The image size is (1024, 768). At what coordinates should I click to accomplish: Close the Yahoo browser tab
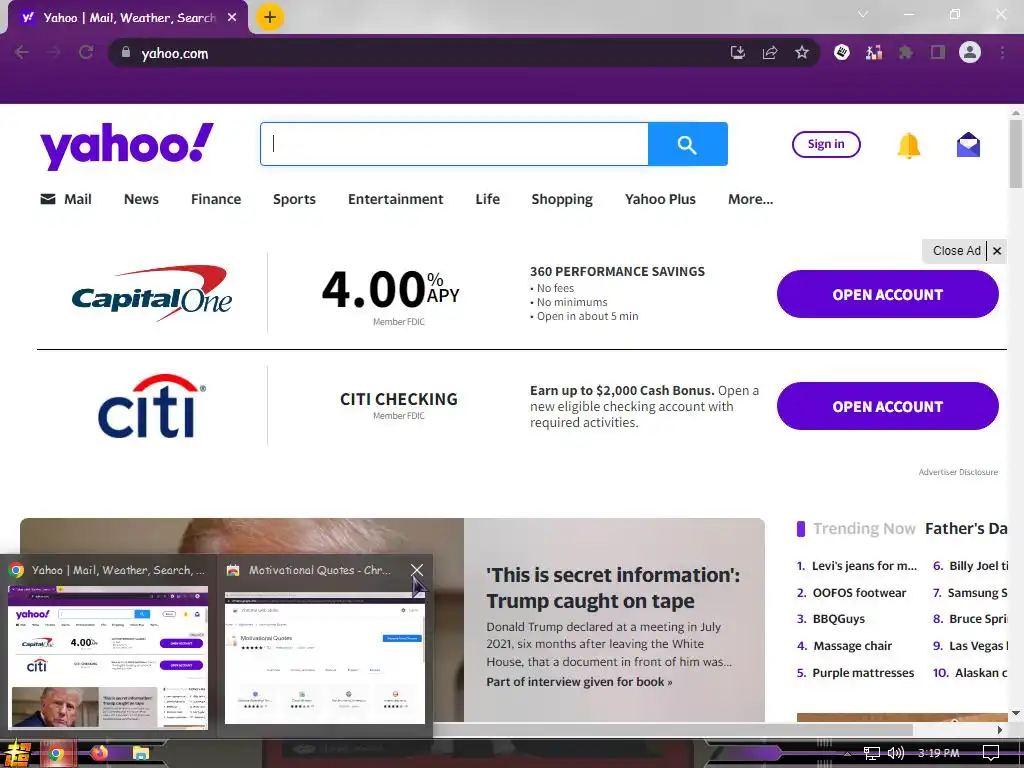tap(232, 18)
